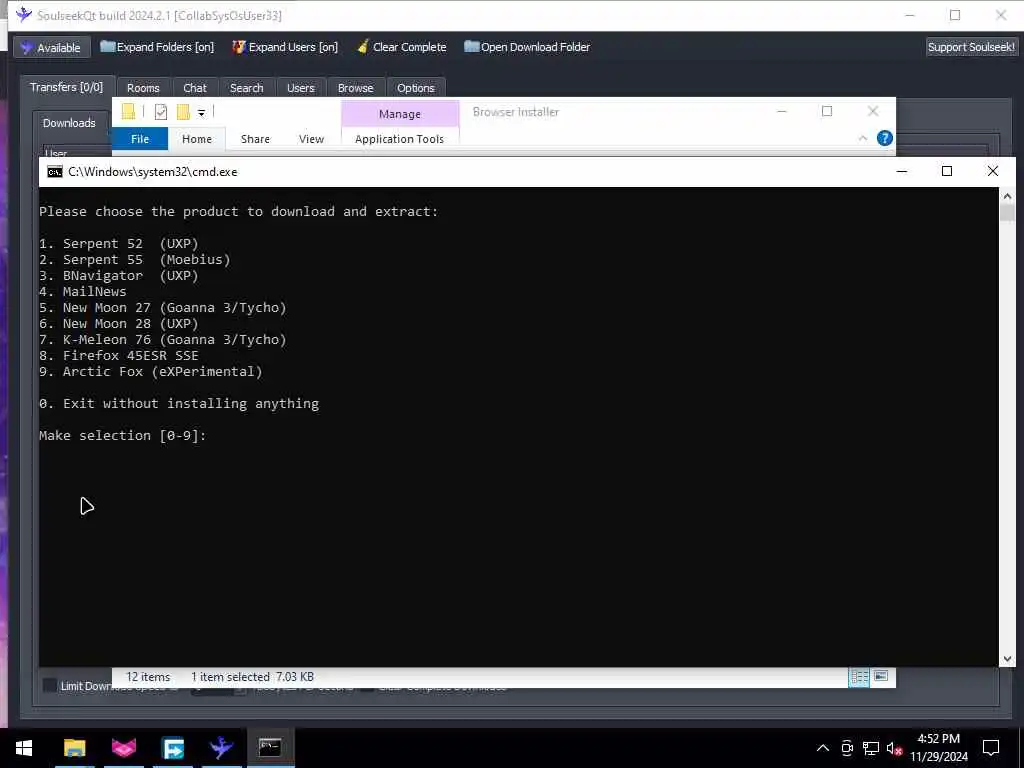Click the '12 items' status text
The image size is (1024, 768).
tap(148, 677)
